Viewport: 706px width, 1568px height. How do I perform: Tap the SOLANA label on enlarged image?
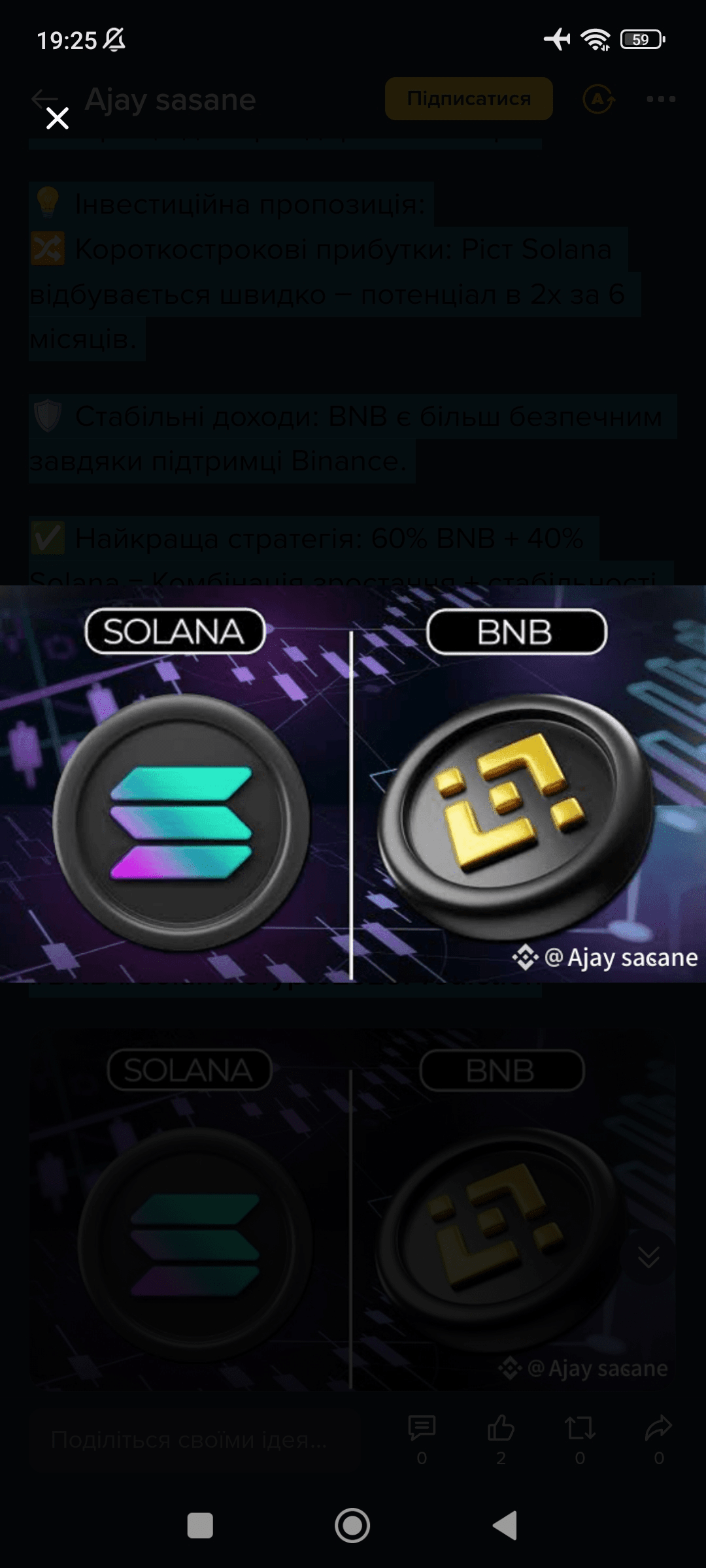coord(175,632)
